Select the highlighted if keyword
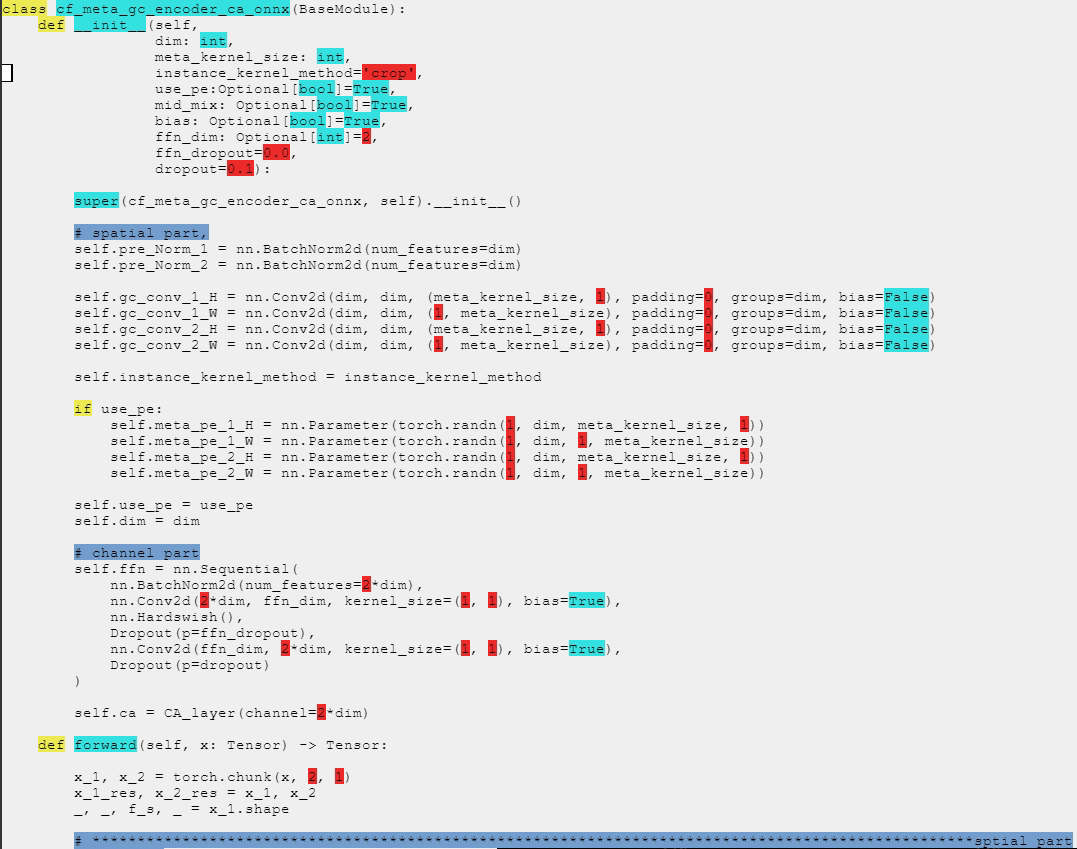Viewport: 1077px width, 849px height. coord(82,408)
